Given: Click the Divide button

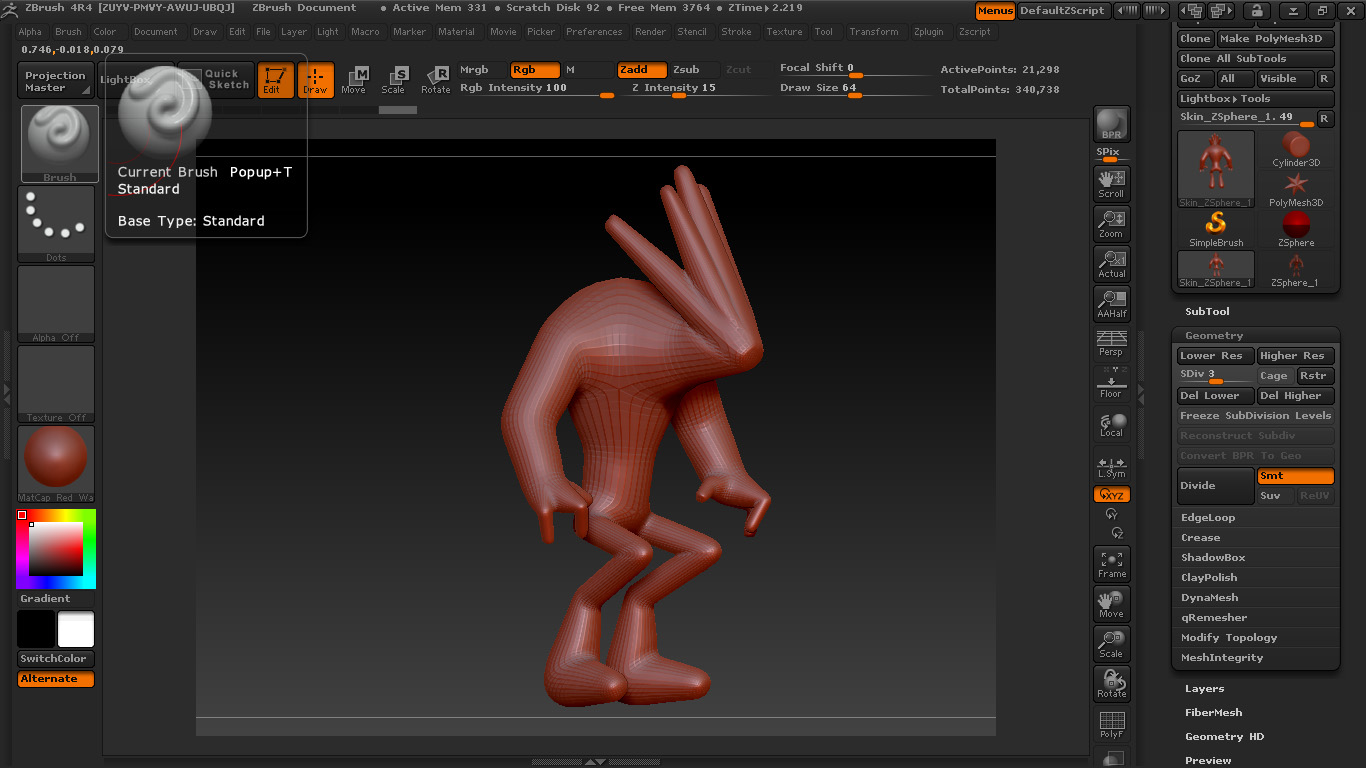Looking at the screenshot, I should point(1216,486).
